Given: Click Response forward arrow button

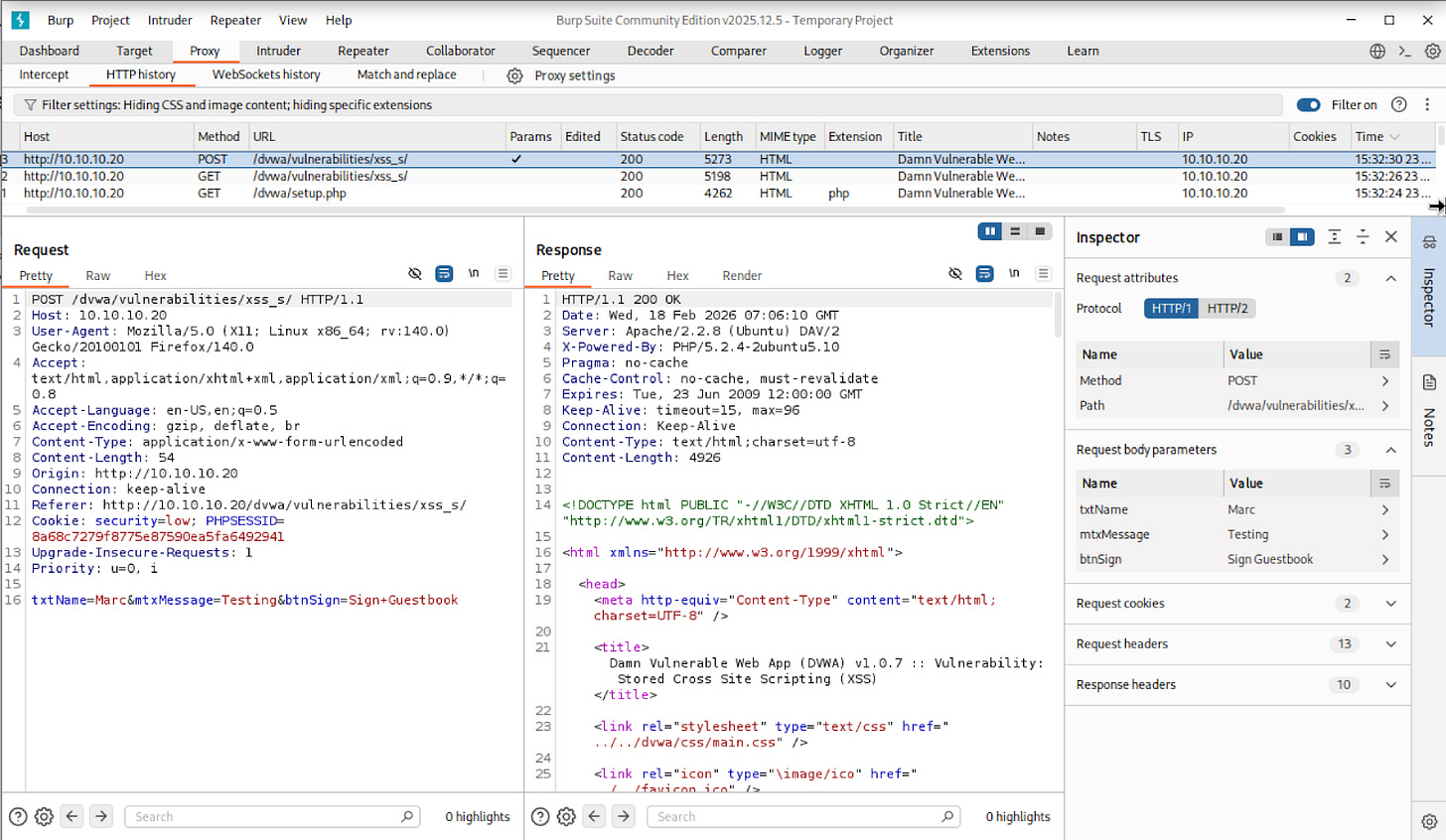Looking at the screenshot, I should coord(623,816).
